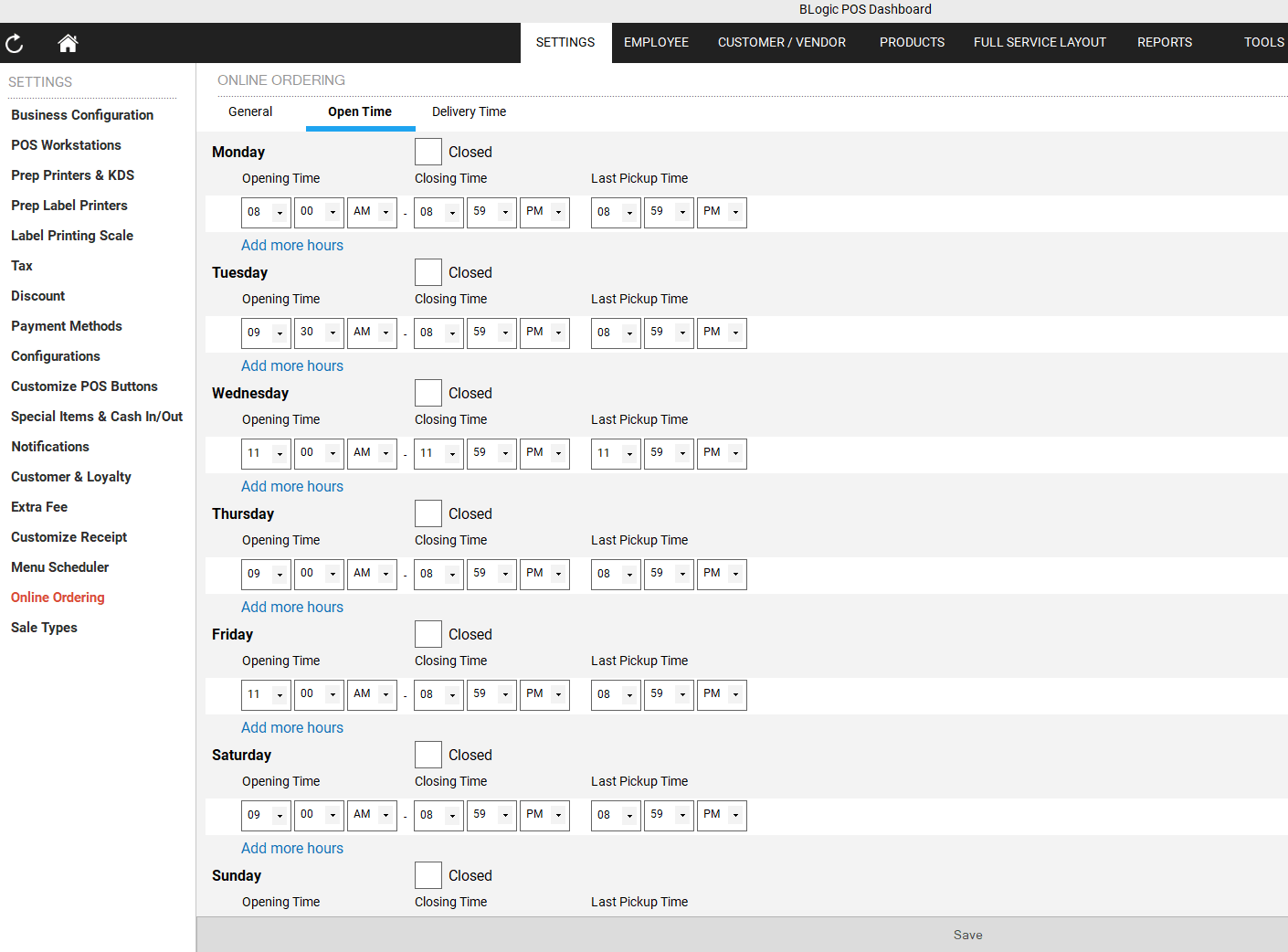1288x952 pixels.
Task: Tick the Sunday Closed checkbox
Action: [x=428, y=875]
